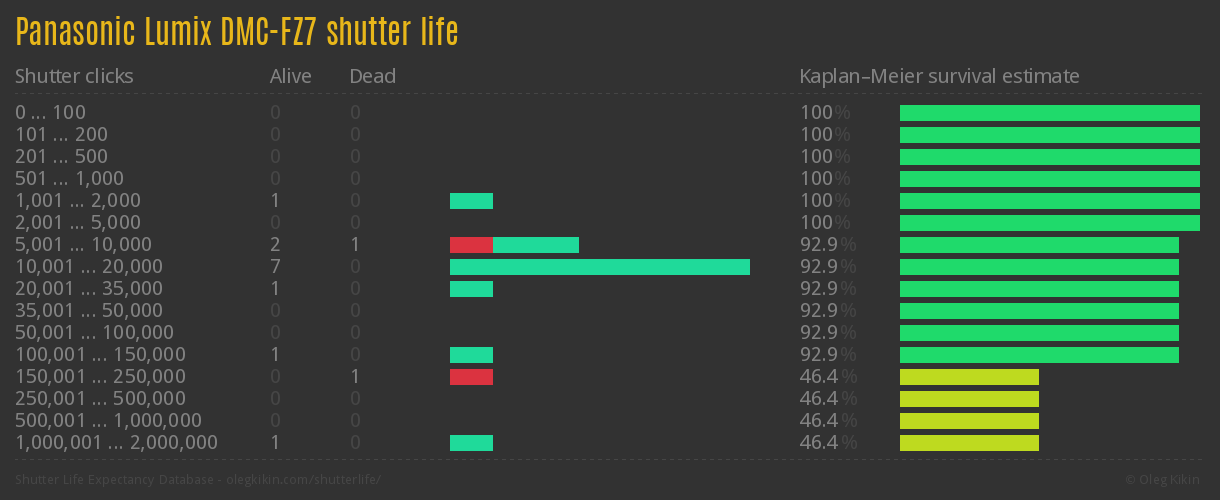Select the Kaplan–Meier survival estimate header
1220x500 pixels.
pyautogui.click(x=939, y=76)
